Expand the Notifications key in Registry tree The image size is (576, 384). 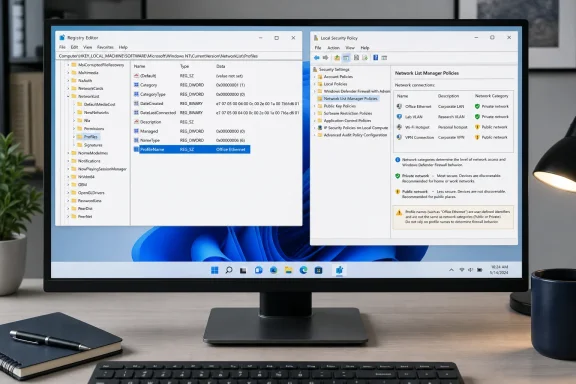68,161
